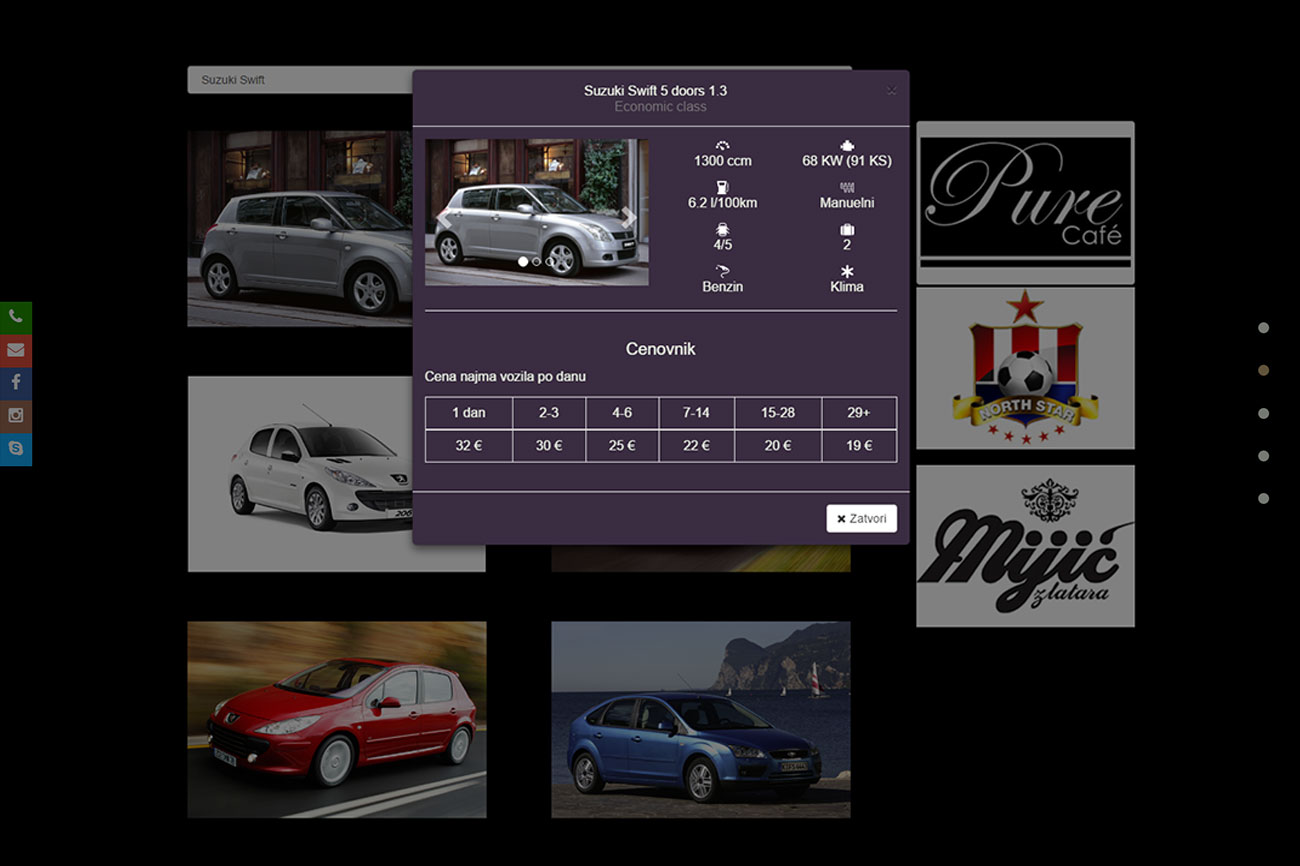This screenshot has width=1300, height=866.
Task: Jump to first page section dot
Action: 1263,327
